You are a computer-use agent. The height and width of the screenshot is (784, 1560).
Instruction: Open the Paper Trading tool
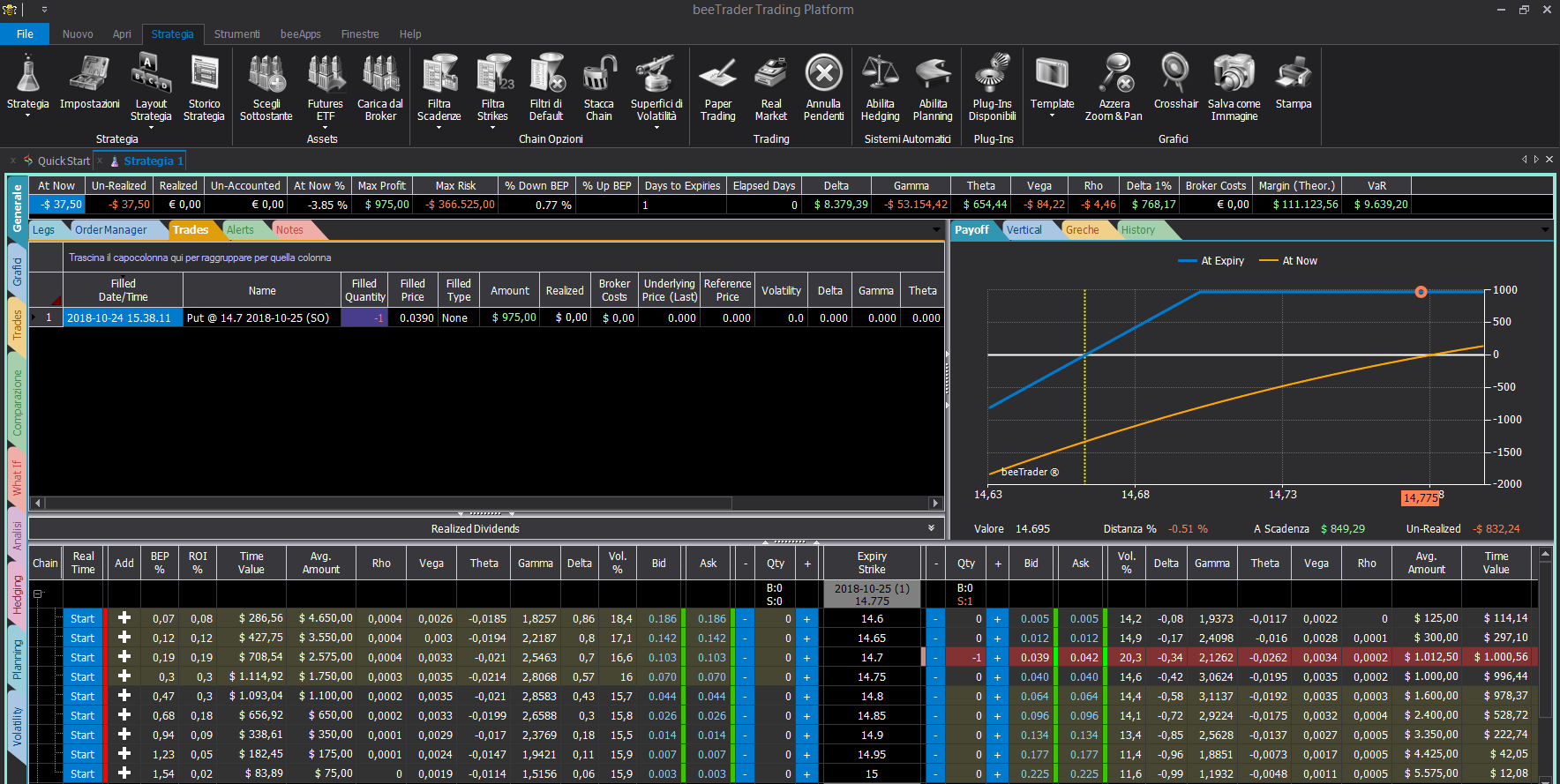[x=718, y=88]
